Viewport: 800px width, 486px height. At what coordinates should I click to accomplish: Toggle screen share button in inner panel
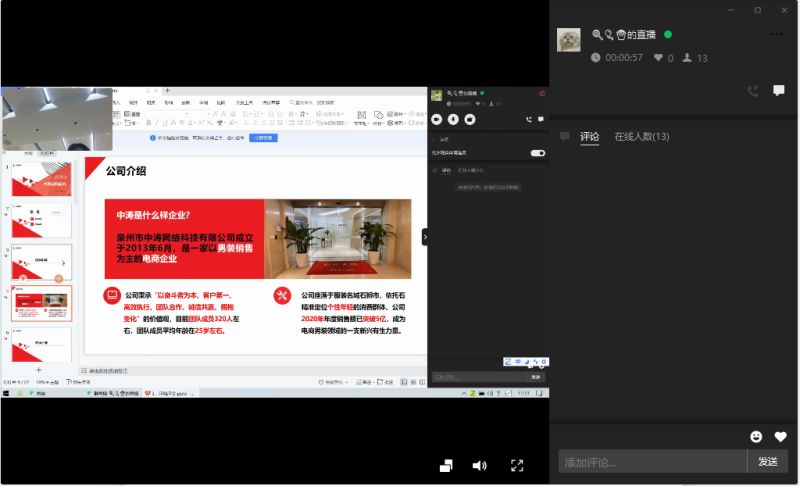coord(470,119)
